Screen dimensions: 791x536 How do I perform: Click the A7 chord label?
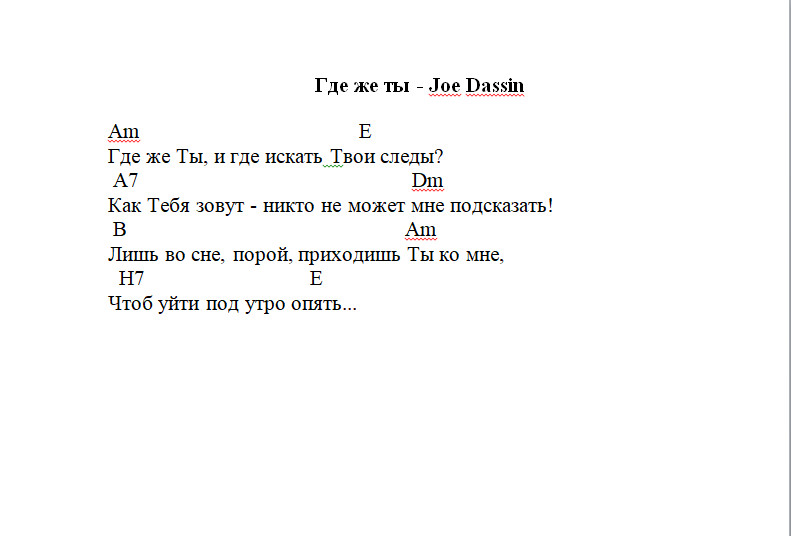tap(125, 181)
